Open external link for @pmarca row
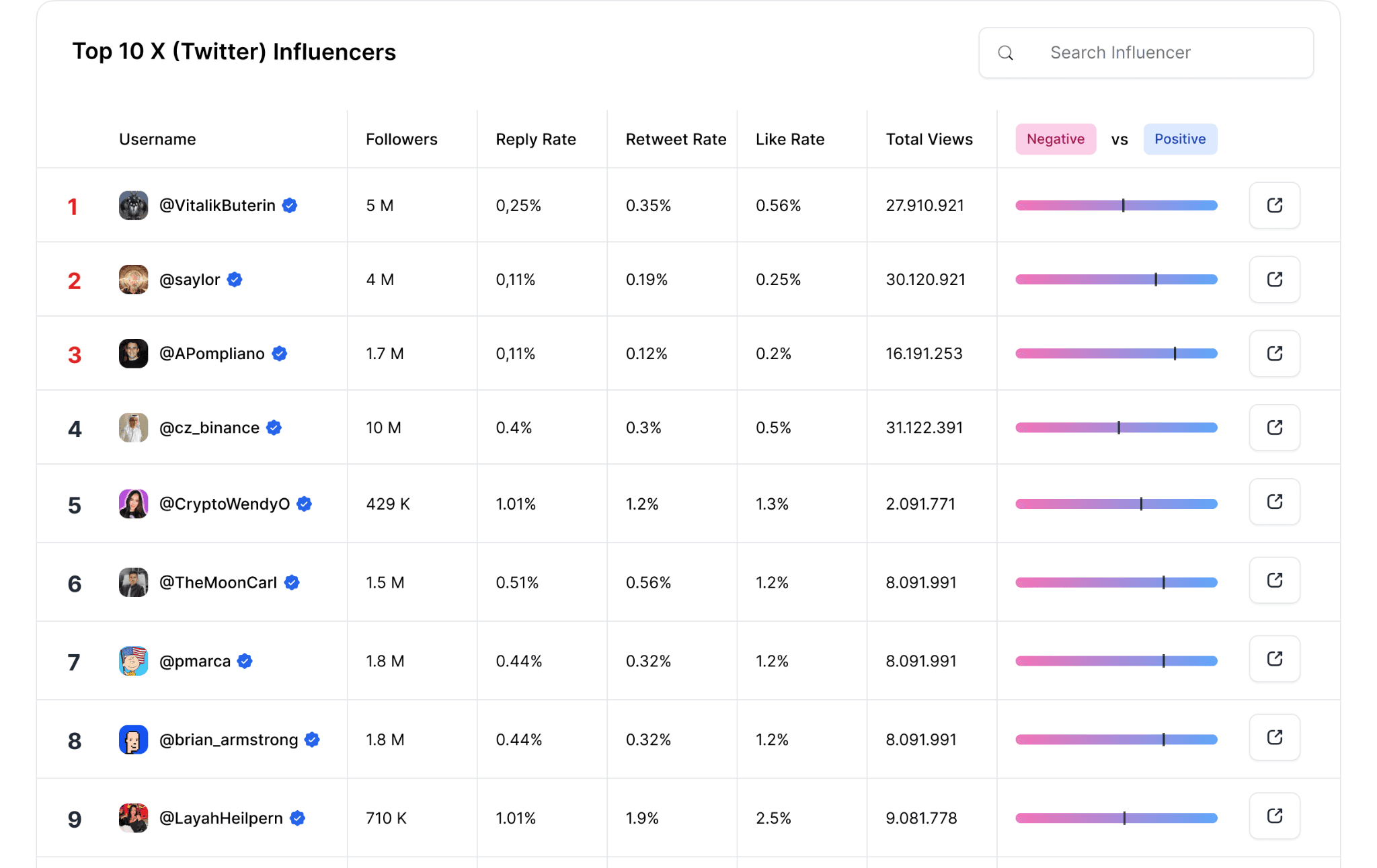The width and height of the screenshot is (1377, 868). pyautogui.click(x=1274, y=659)
